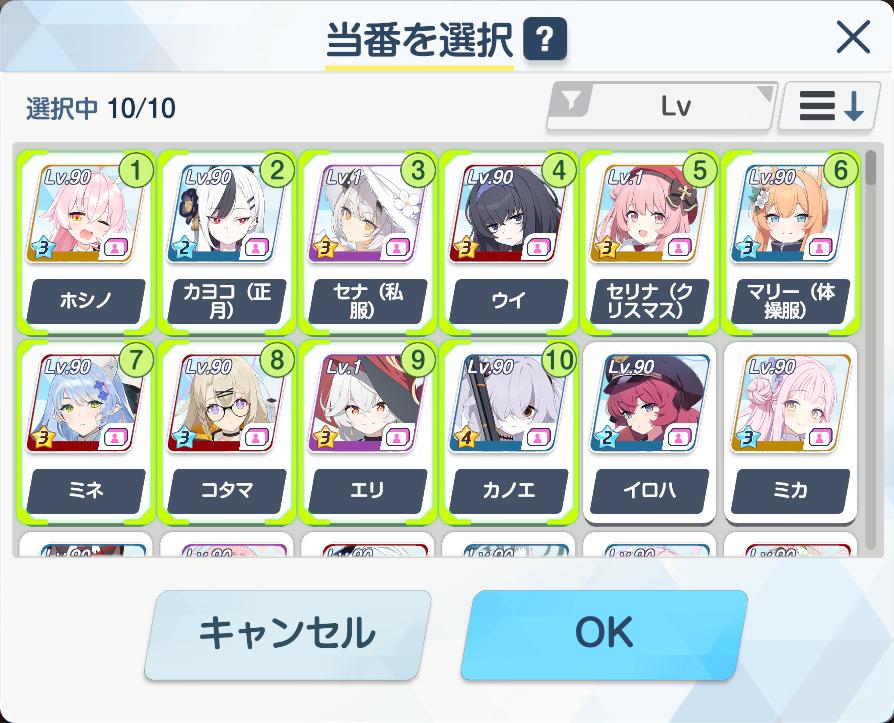Confirm selection with OK button
The height and width of the screenshot is (723, 894).
[x=604, y=635]
